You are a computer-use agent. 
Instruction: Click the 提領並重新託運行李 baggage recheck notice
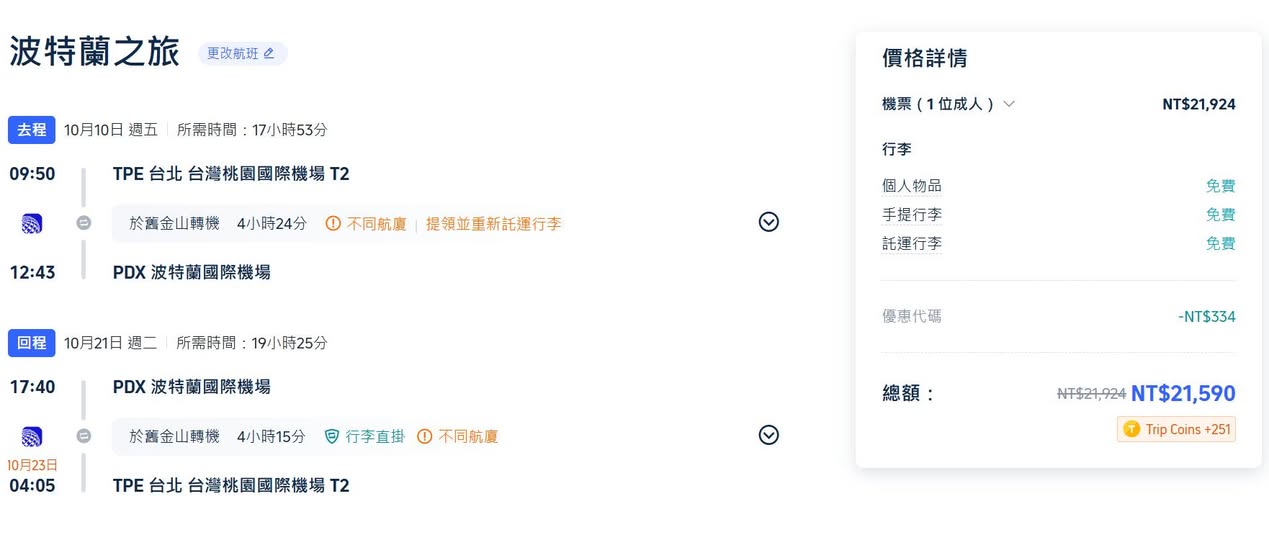493,224
